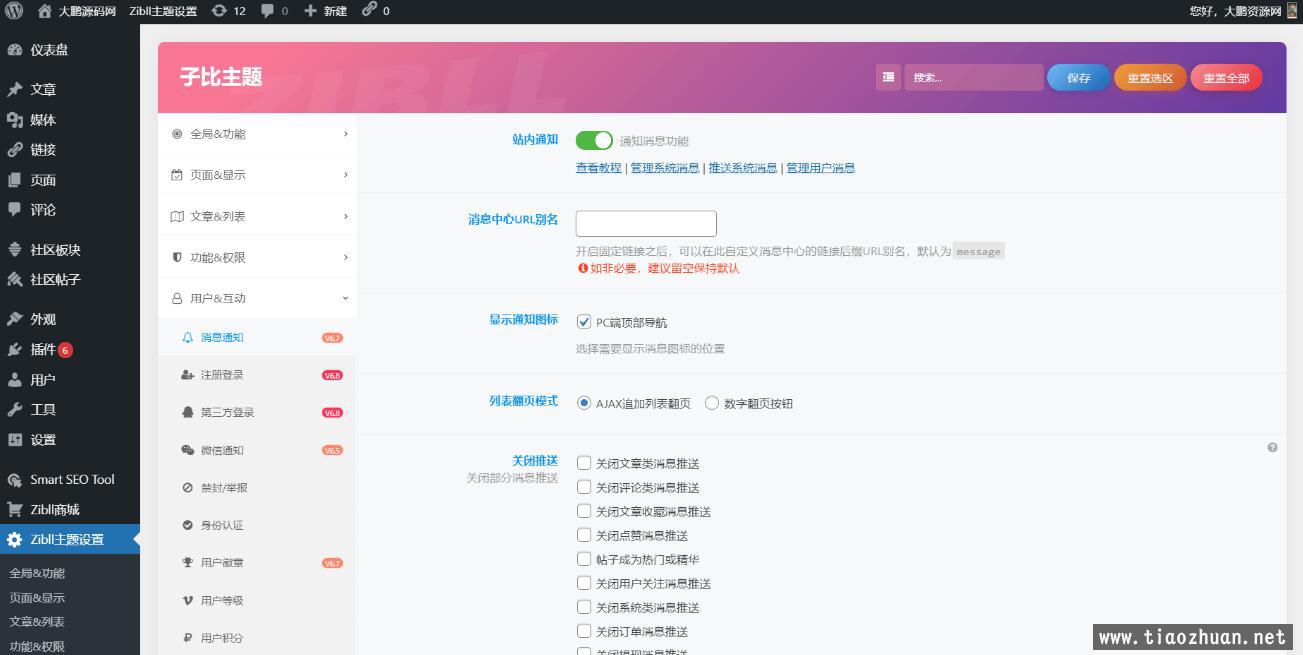The image size is (1303, 655).
Task: Click the home icon beside 大鹏源码网
Action: coord(45,11)
